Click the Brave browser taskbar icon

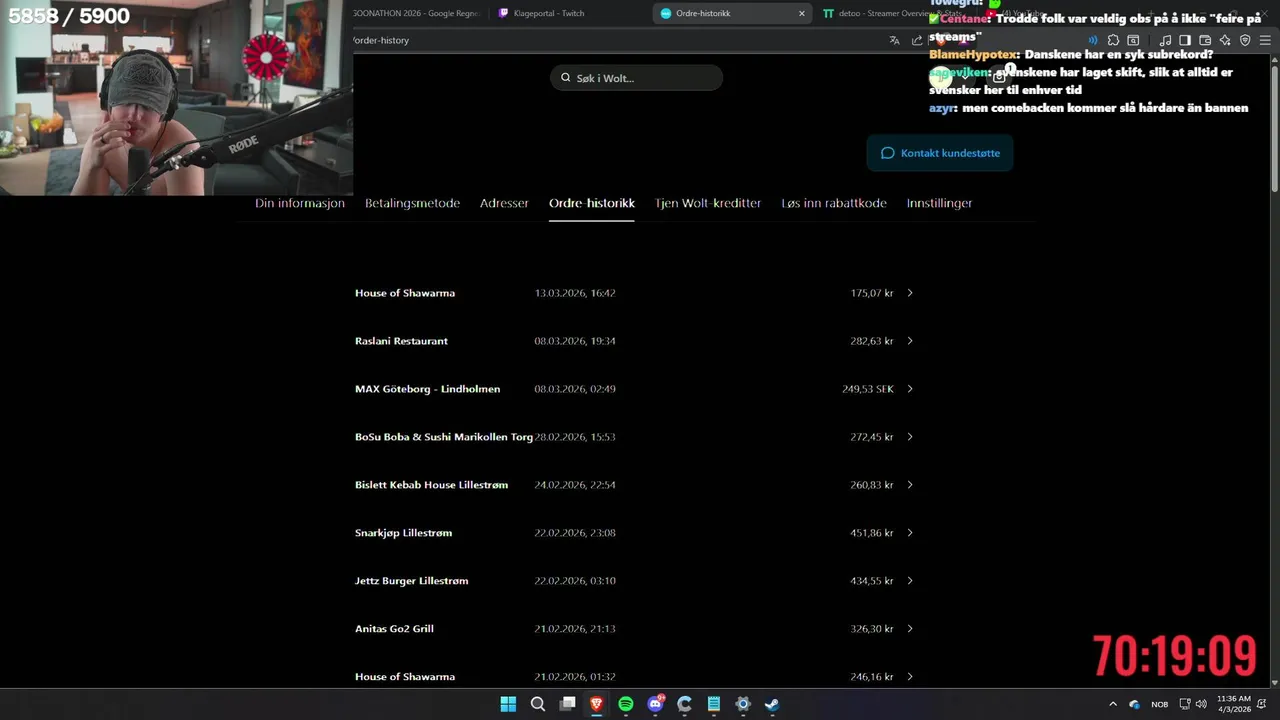point(597,704)
